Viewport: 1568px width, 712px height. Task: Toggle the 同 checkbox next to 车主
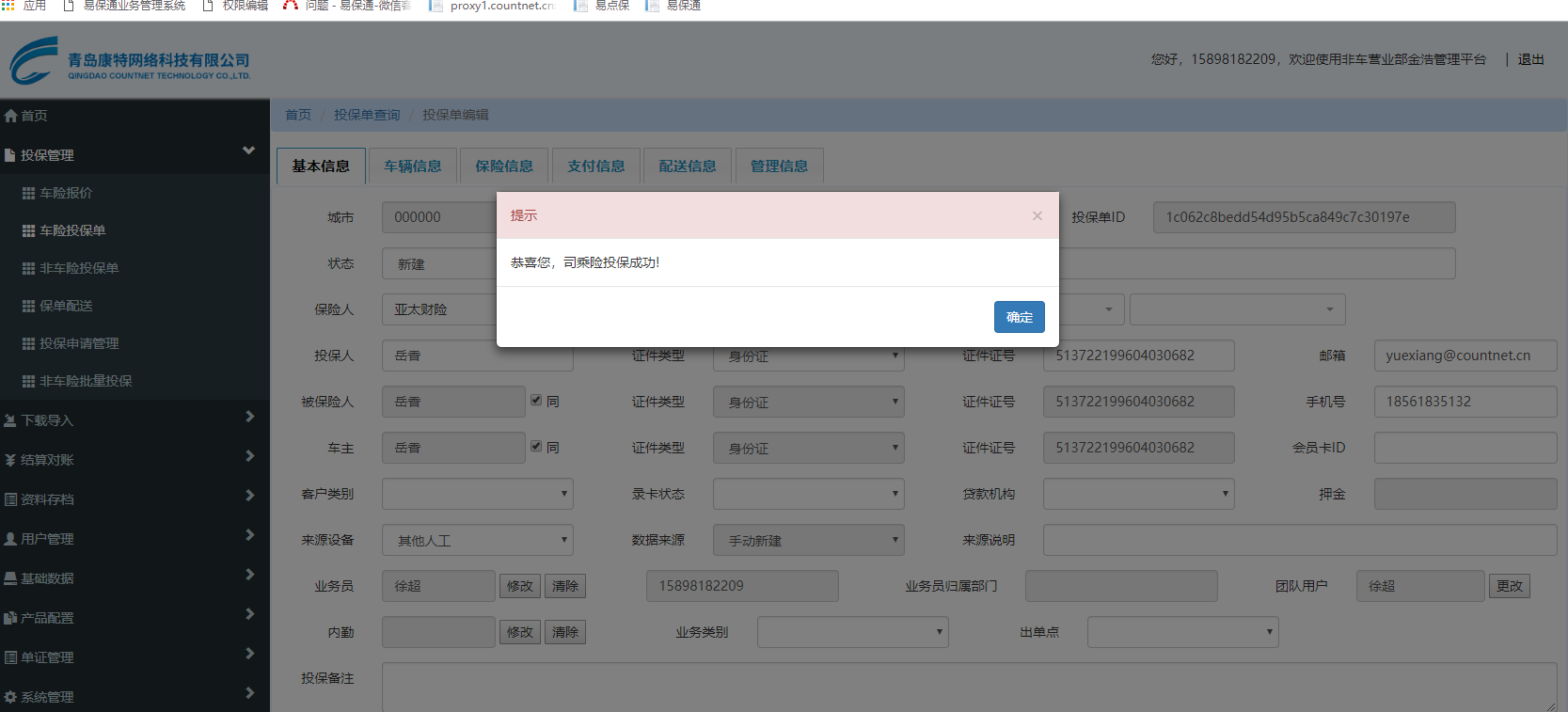(536, 447)
